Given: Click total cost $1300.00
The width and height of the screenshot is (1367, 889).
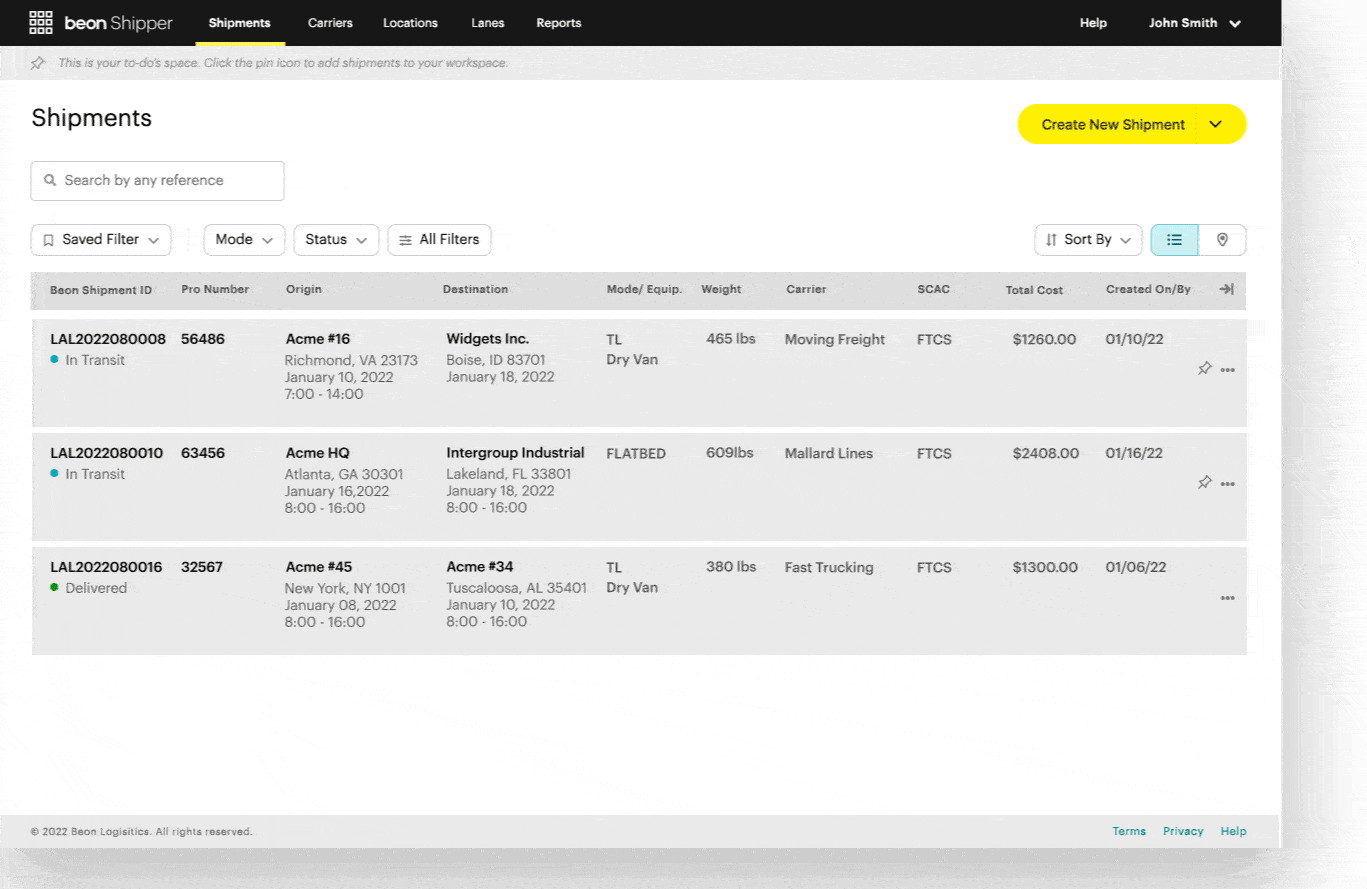Looking at the screenshot, I should point(1045,567).
